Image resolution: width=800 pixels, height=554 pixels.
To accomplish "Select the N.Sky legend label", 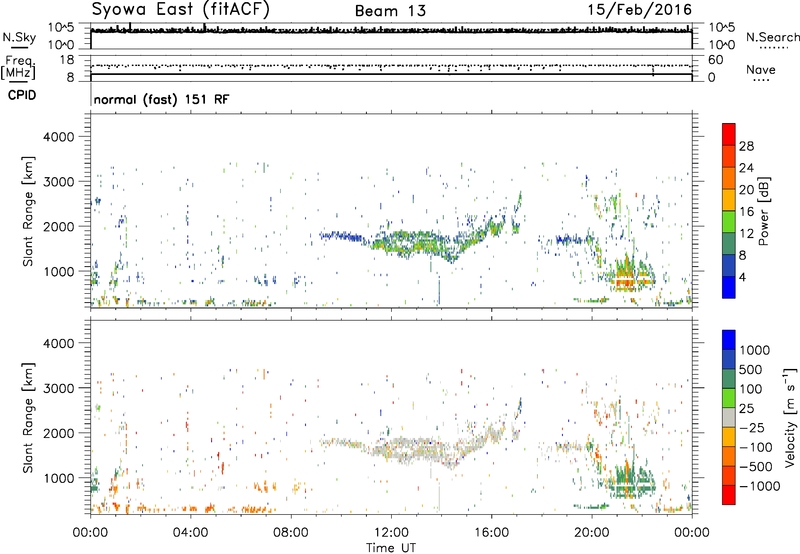I will click(19, 37).
